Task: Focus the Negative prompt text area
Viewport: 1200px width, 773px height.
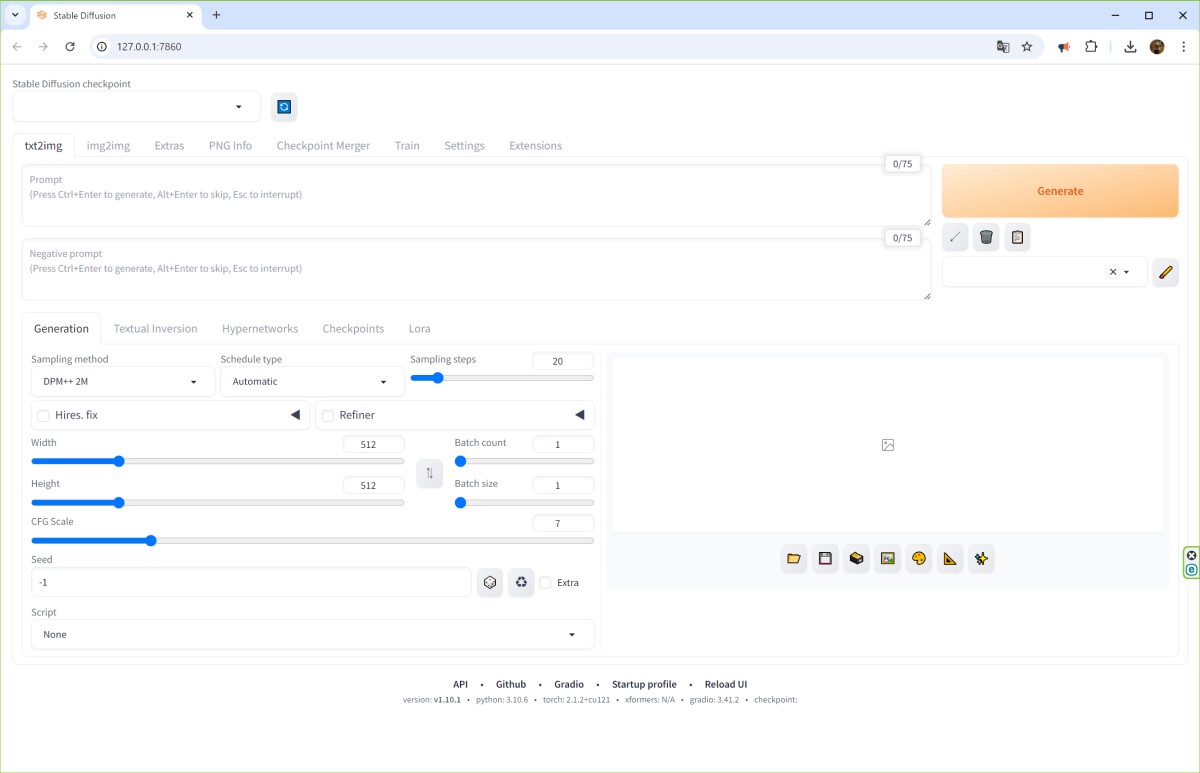Action: pos(476,270)
